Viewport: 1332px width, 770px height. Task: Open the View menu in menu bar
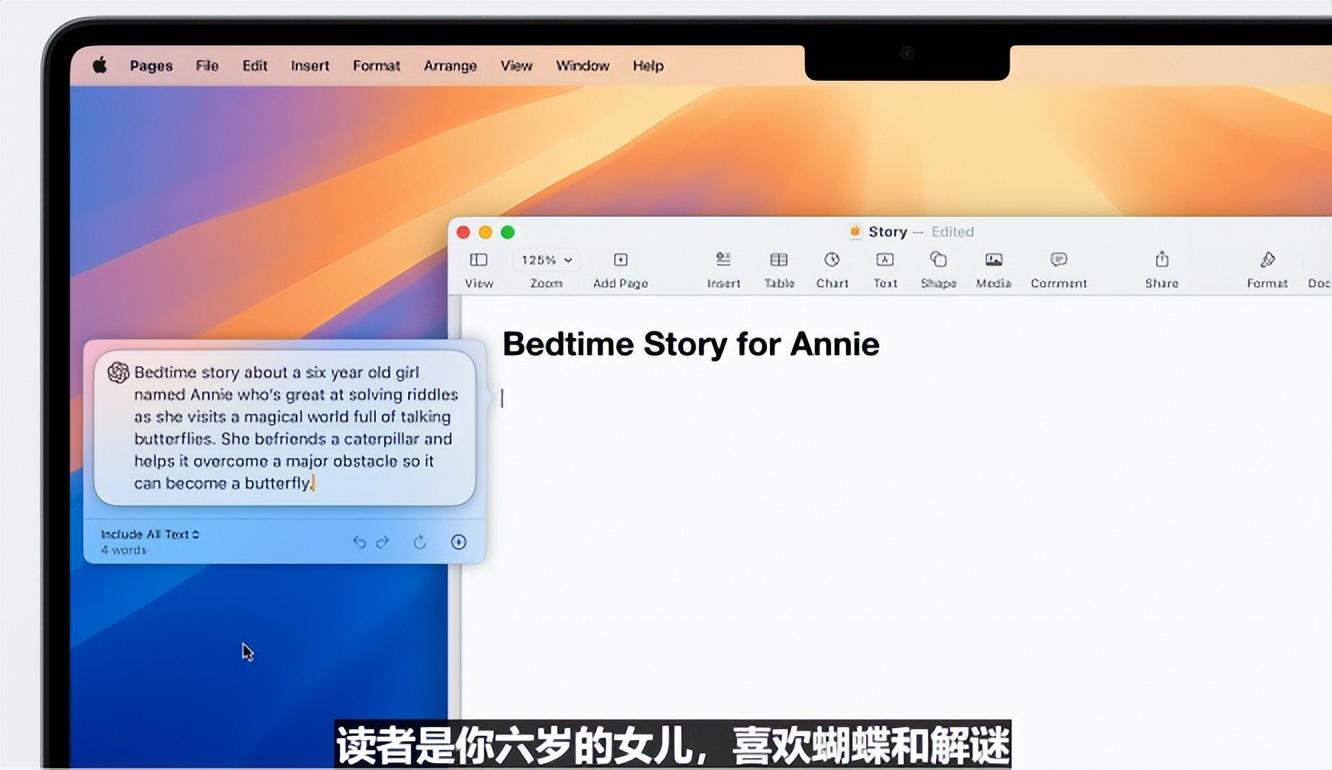516,66
